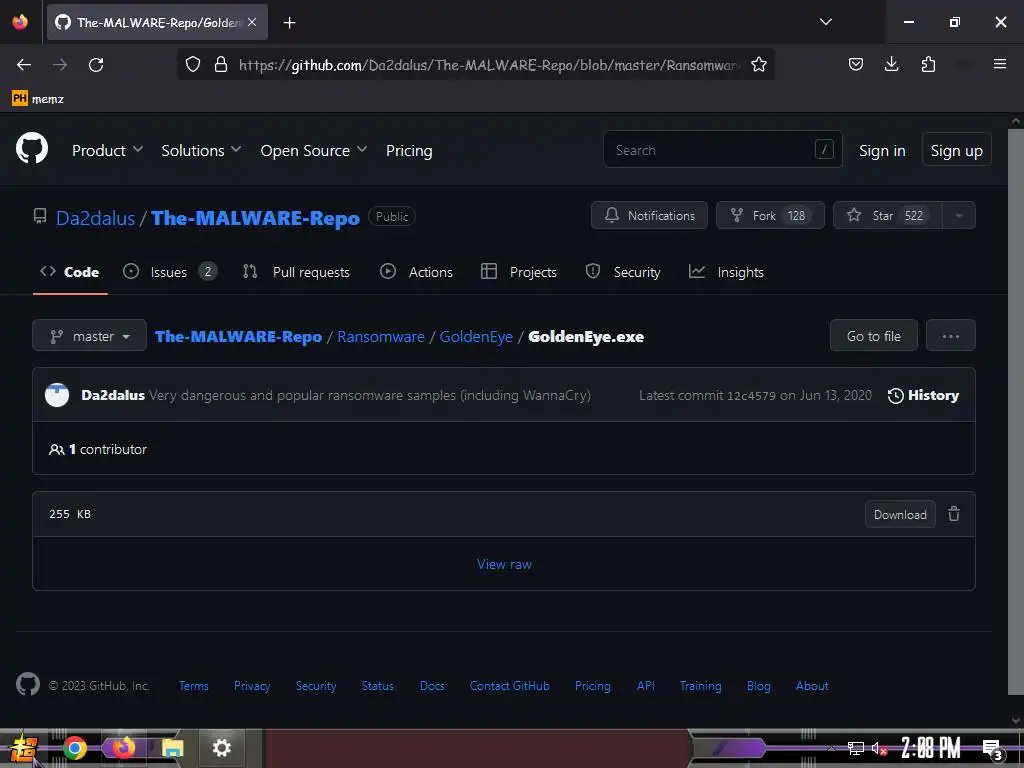Click the Da2dalus avatar in the commit row
1024x768 pixels.
[x=57, y=395]
